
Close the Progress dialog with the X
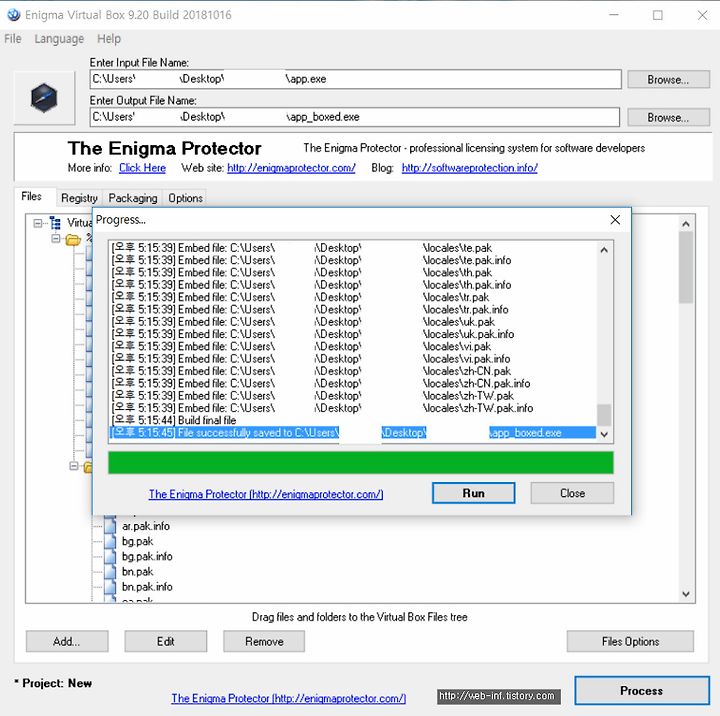[x=615, y=220]
